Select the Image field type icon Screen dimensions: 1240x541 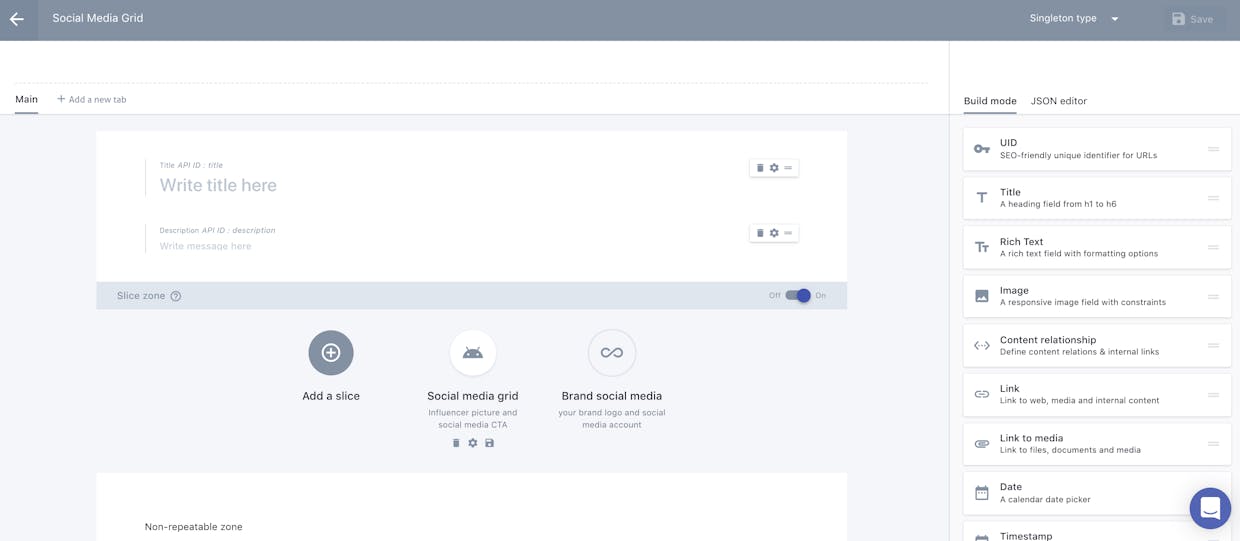(x=982, y=296)
